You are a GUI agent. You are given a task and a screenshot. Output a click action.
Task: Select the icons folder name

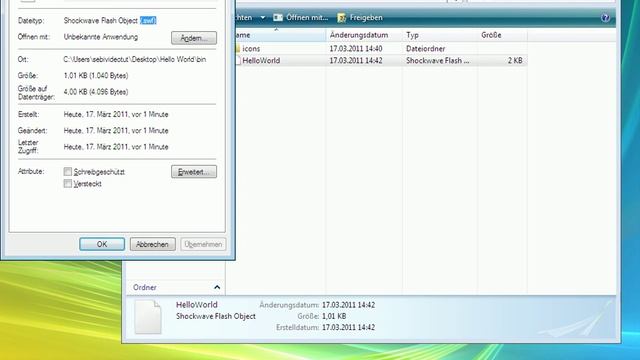[251, 49]
